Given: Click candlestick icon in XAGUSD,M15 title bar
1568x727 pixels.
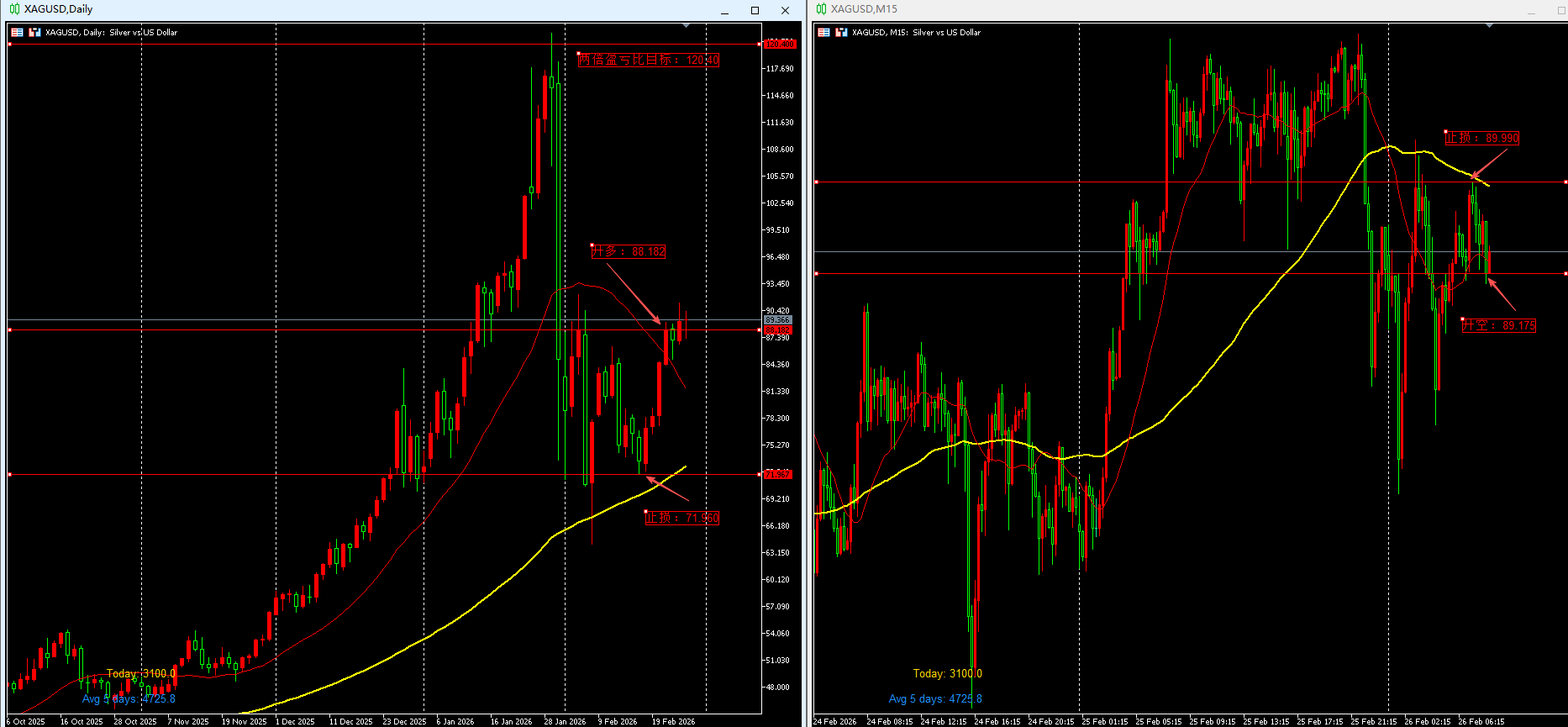Looking at the screenshot, I should pyautogui.click(x=821, y=9).
